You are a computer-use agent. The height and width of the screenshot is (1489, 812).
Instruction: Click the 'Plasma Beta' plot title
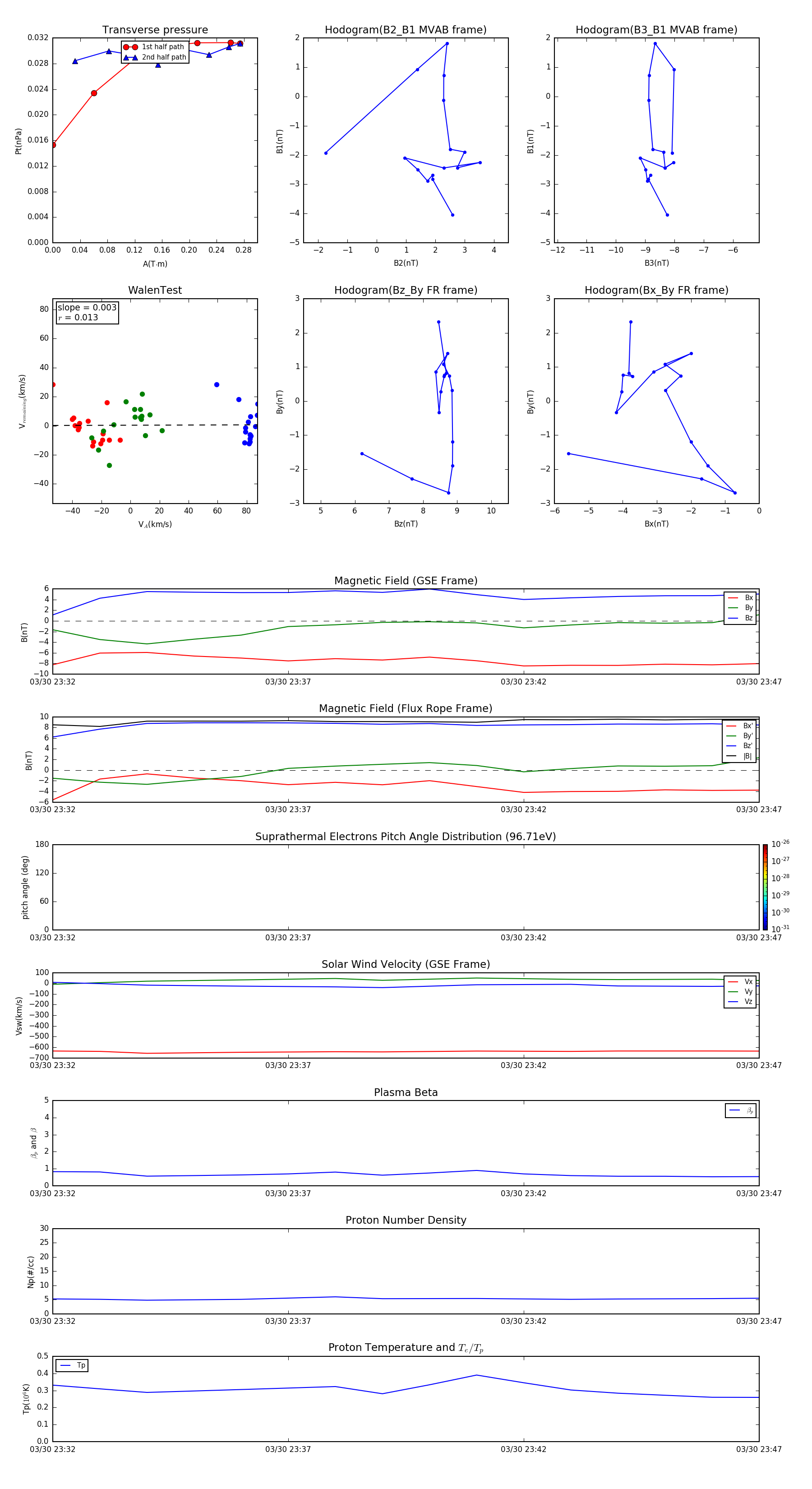click(406, 1093)
